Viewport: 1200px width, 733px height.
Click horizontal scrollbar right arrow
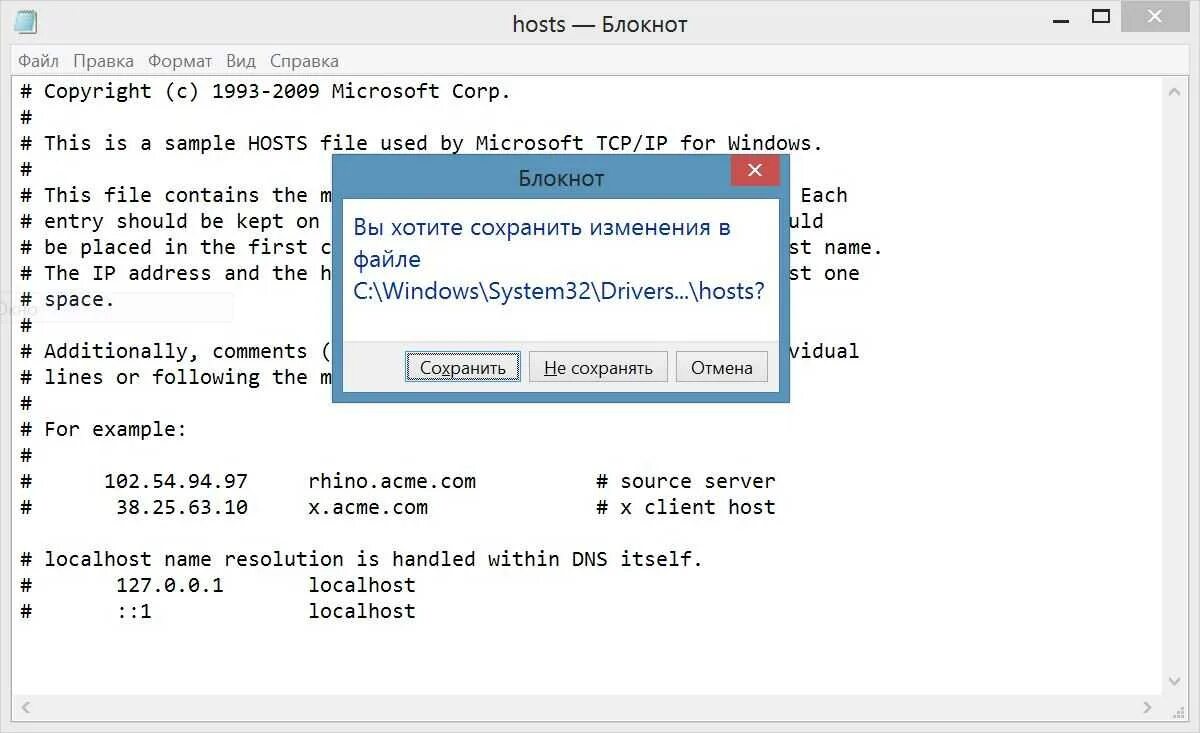click(1149, 707)
